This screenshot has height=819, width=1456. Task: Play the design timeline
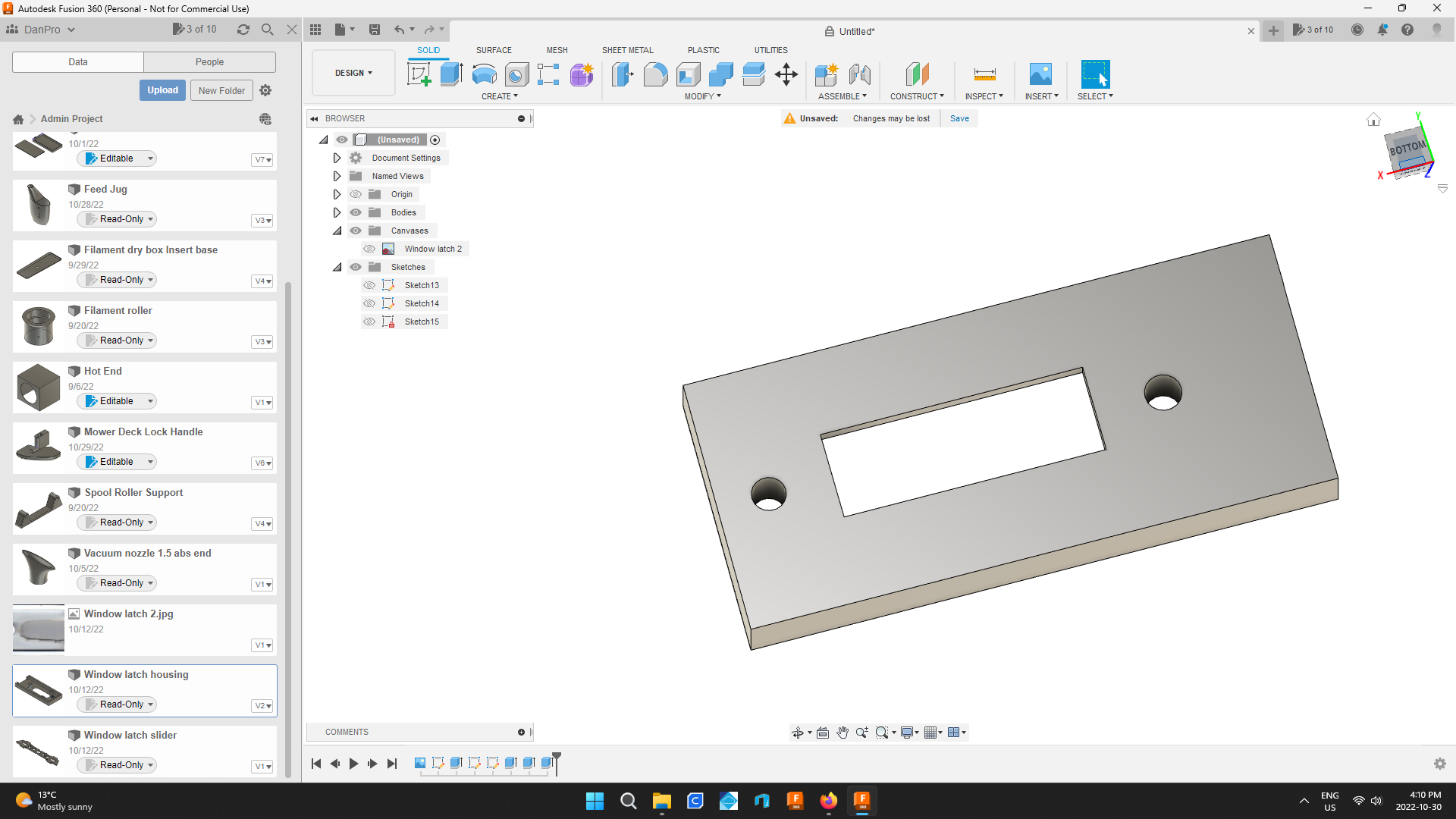354,764
